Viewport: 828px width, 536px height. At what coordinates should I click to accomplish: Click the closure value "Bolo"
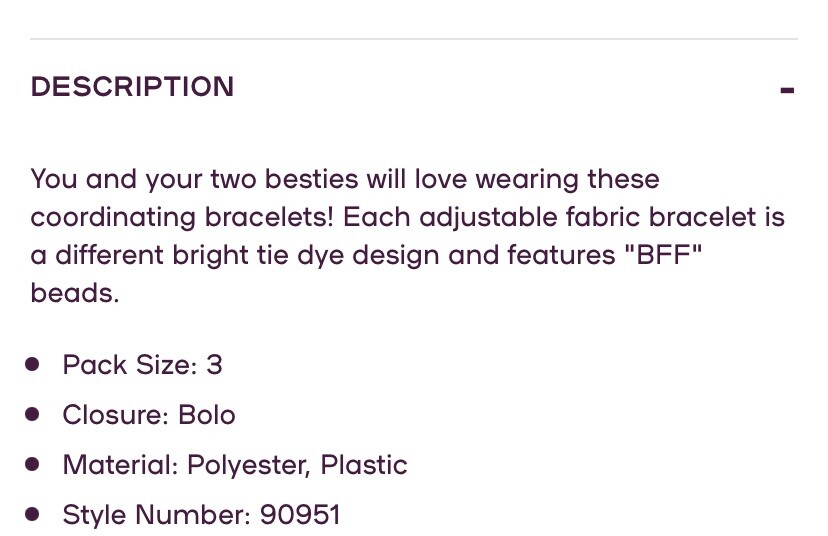point(207,415)
